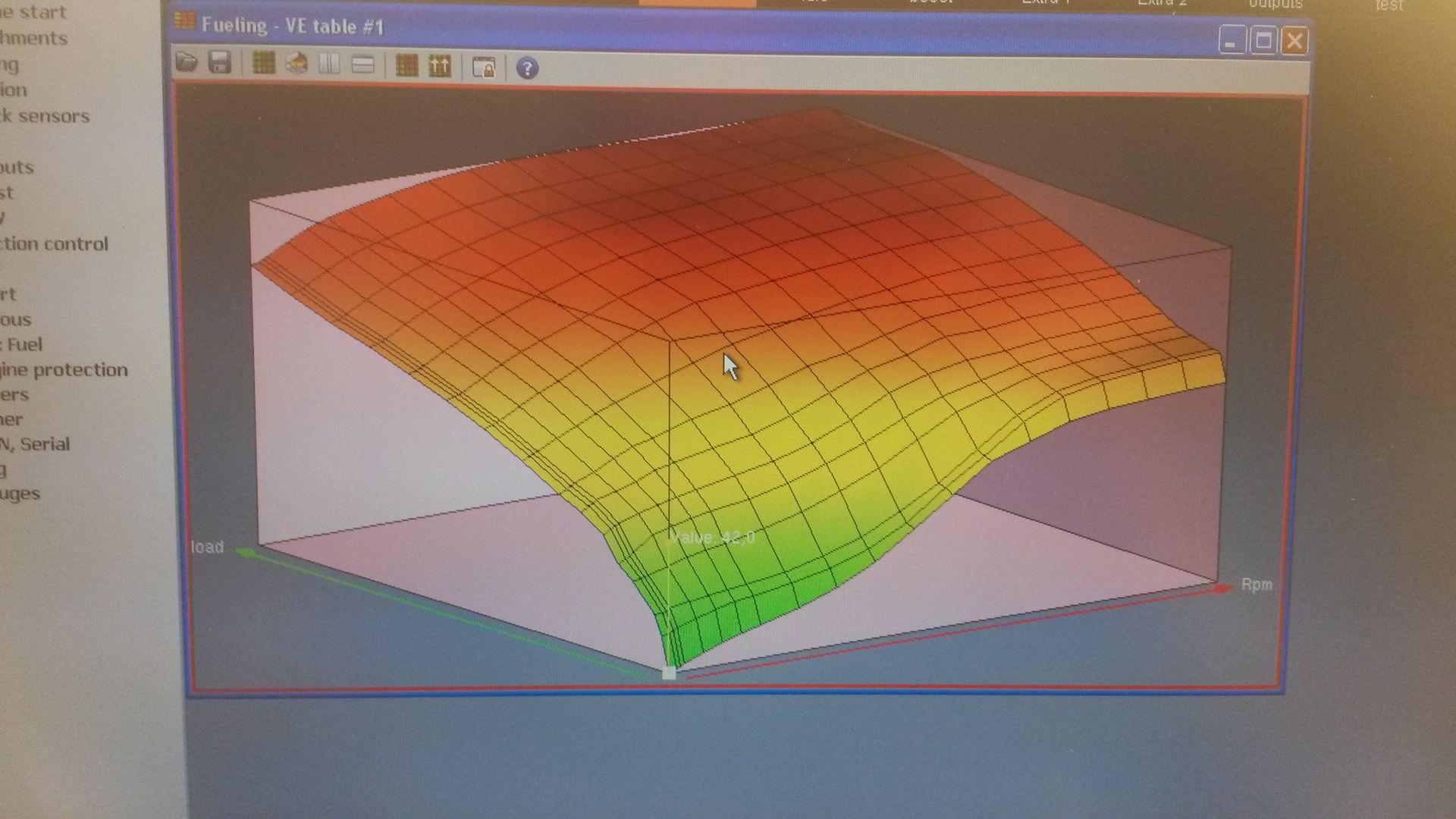Toggle the window lock icon
This screenshot has width=1456, height=819.
pos(483,67)
